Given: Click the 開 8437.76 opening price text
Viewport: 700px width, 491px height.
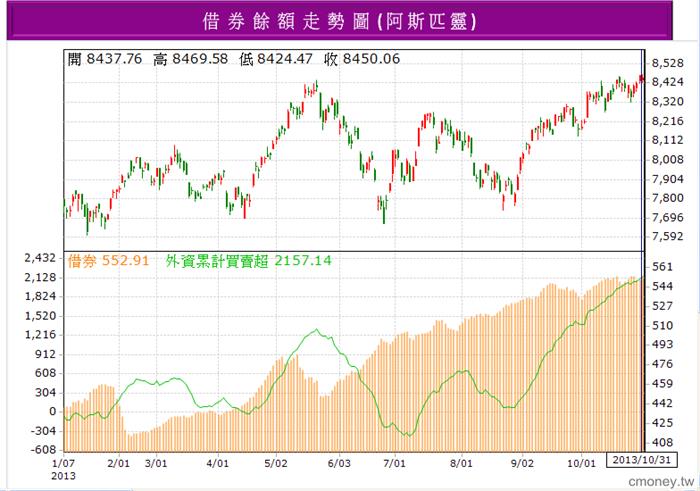Looking at the screenshot, I should click(x=105, y=59).
